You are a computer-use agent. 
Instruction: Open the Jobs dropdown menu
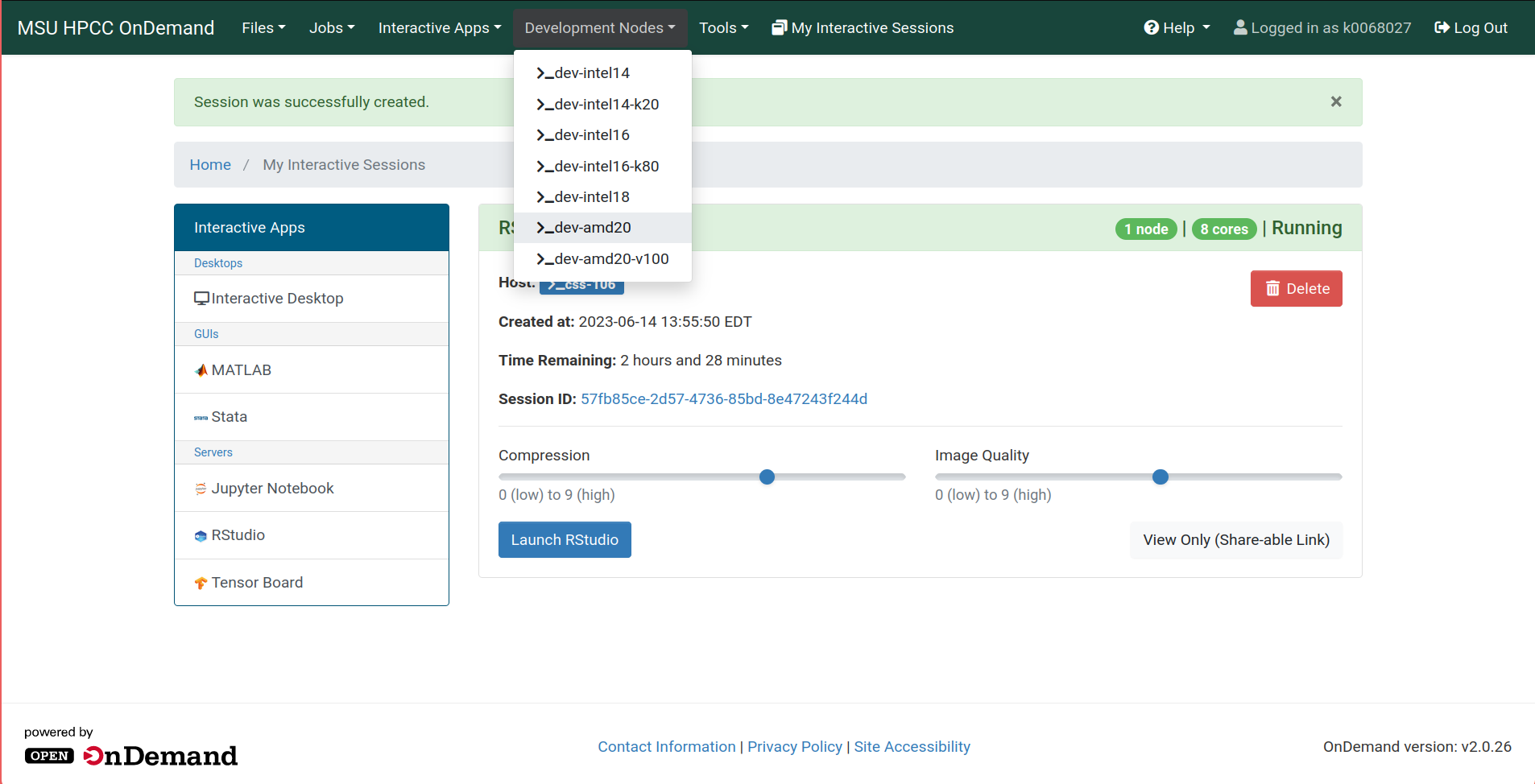click(331, 27)
